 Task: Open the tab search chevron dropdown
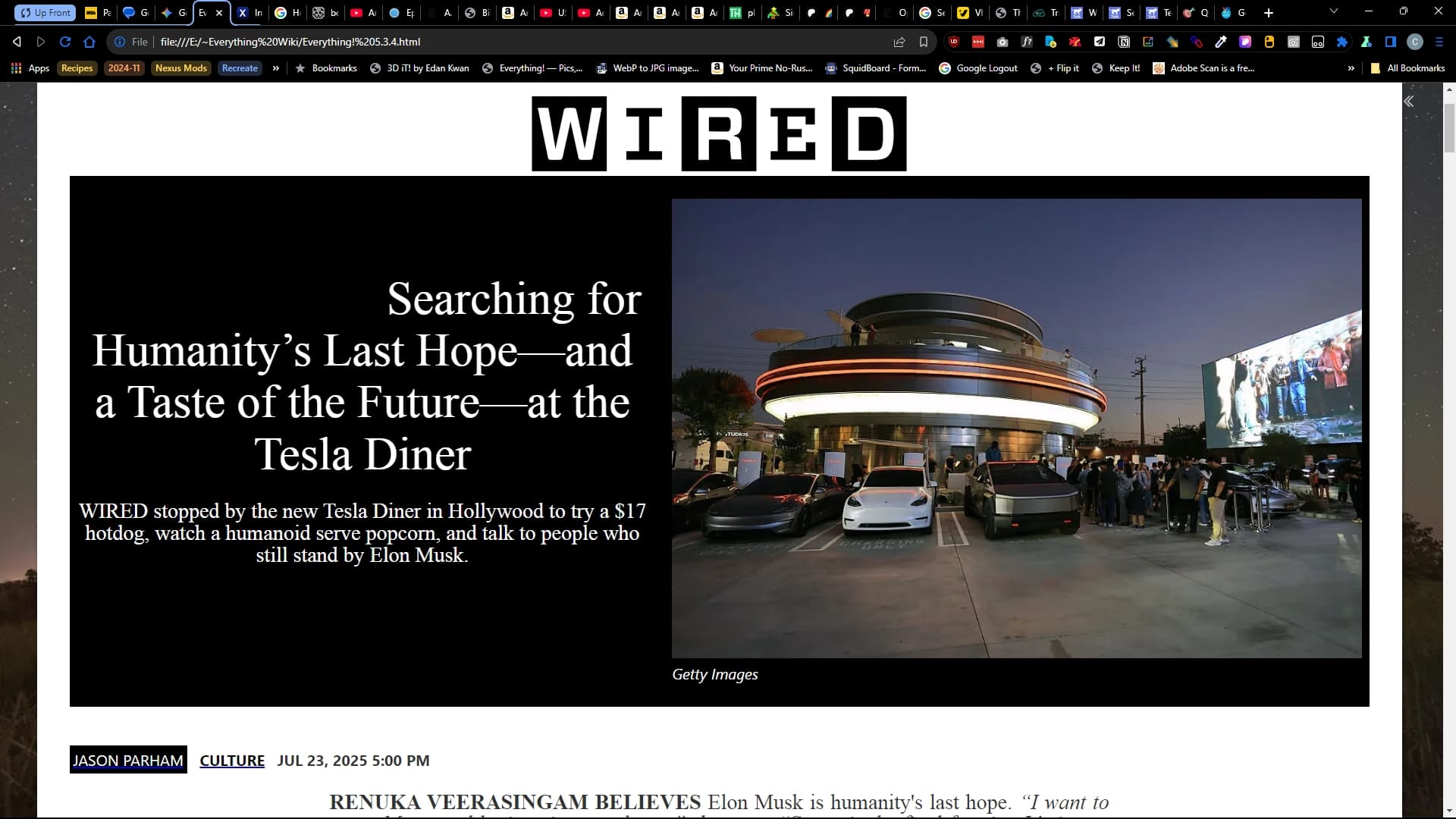coord(1334,11)
